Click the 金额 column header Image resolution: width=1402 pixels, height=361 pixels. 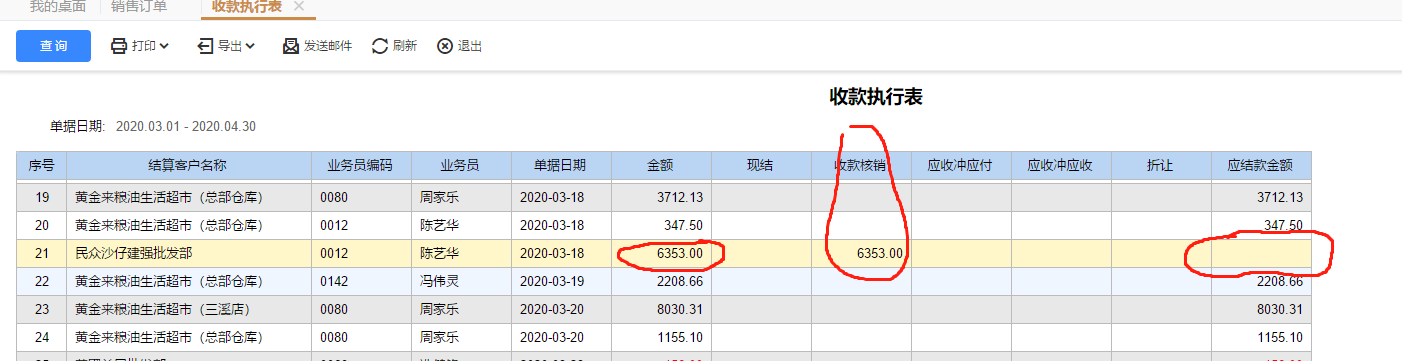(x=661, y=166)
